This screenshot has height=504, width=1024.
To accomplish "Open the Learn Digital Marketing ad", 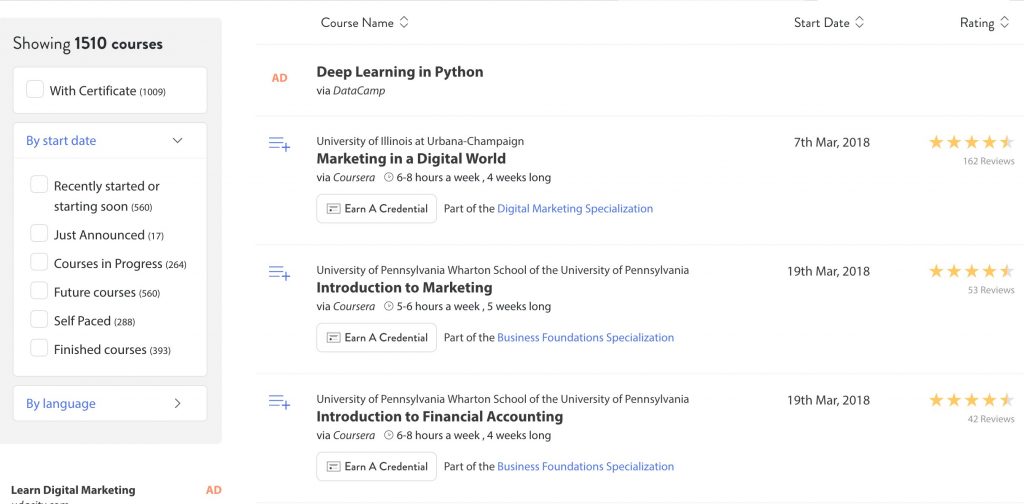I will [x=73, y=490].
